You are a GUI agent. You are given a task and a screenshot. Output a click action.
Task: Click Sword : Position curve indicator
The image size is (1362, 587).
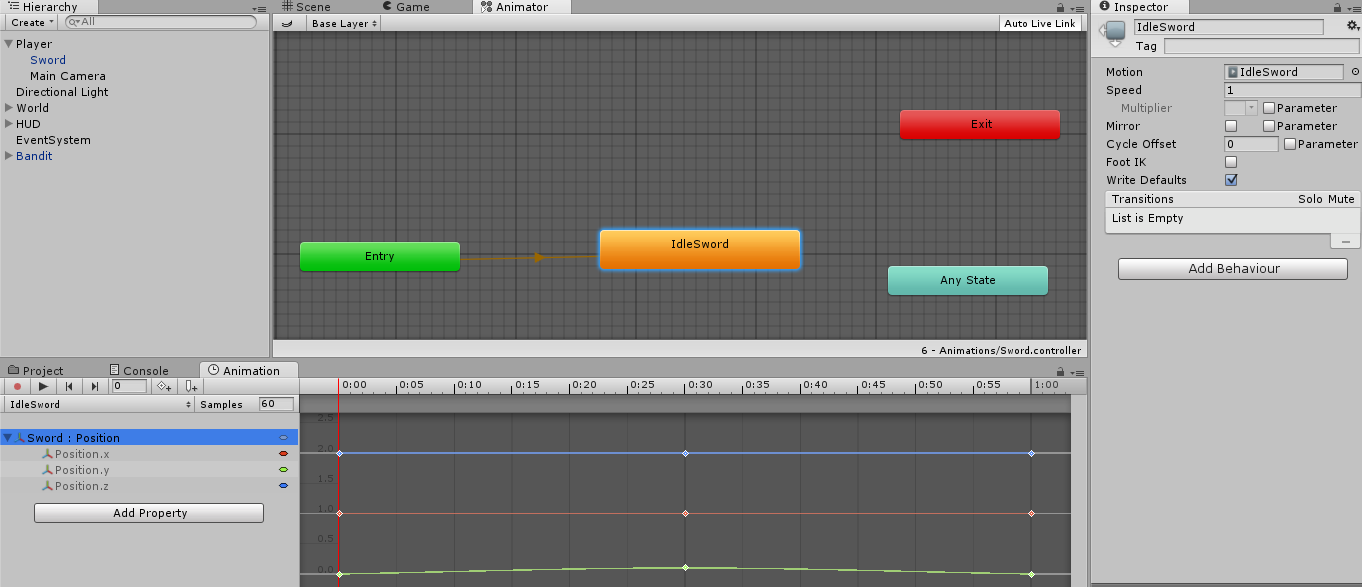[283, 438]
